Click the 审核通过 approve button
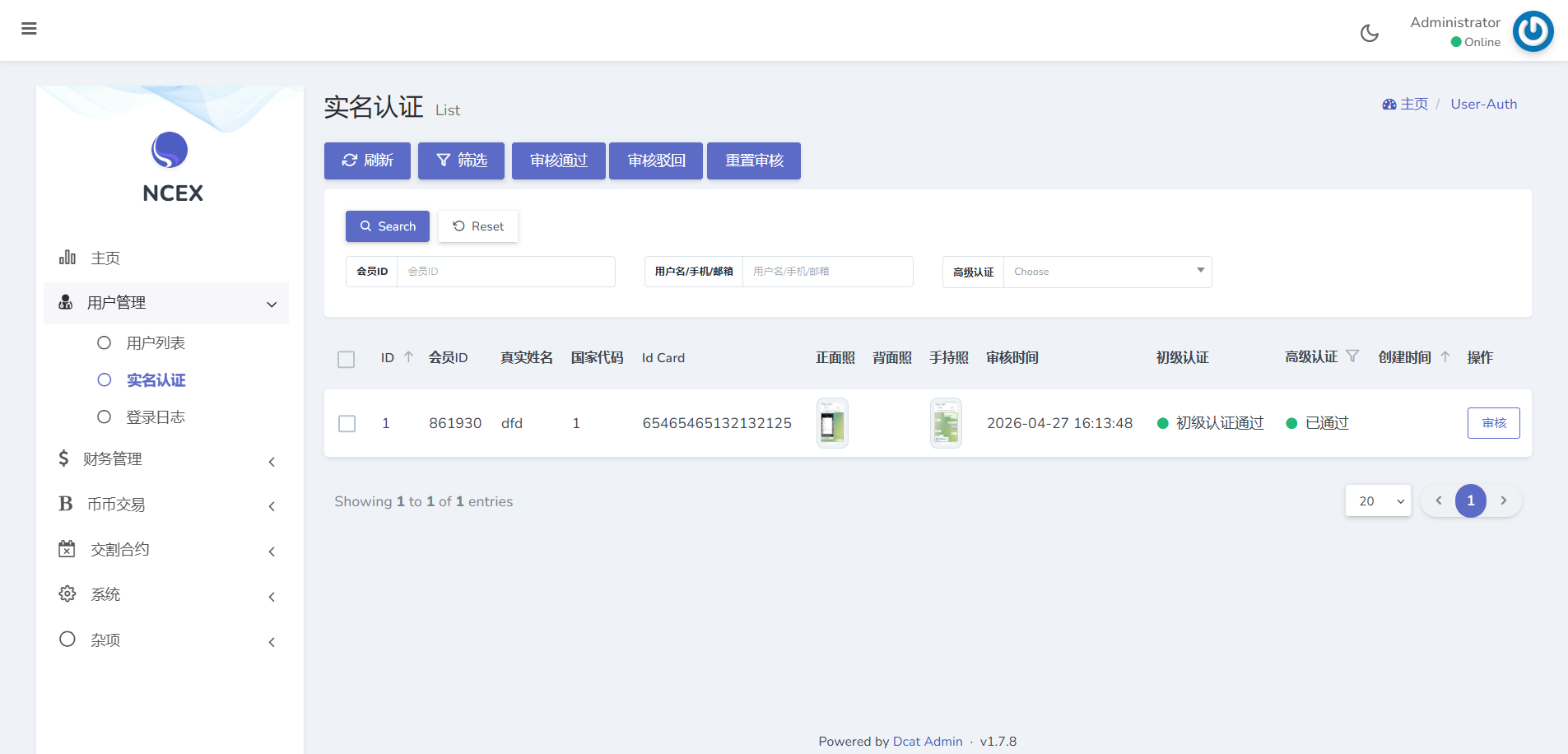 [558, 161]
